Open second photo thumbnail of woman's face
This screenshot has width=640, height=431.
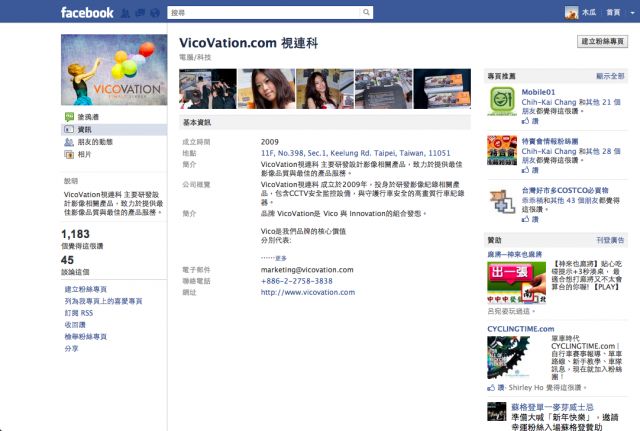[x=267, y=89]
